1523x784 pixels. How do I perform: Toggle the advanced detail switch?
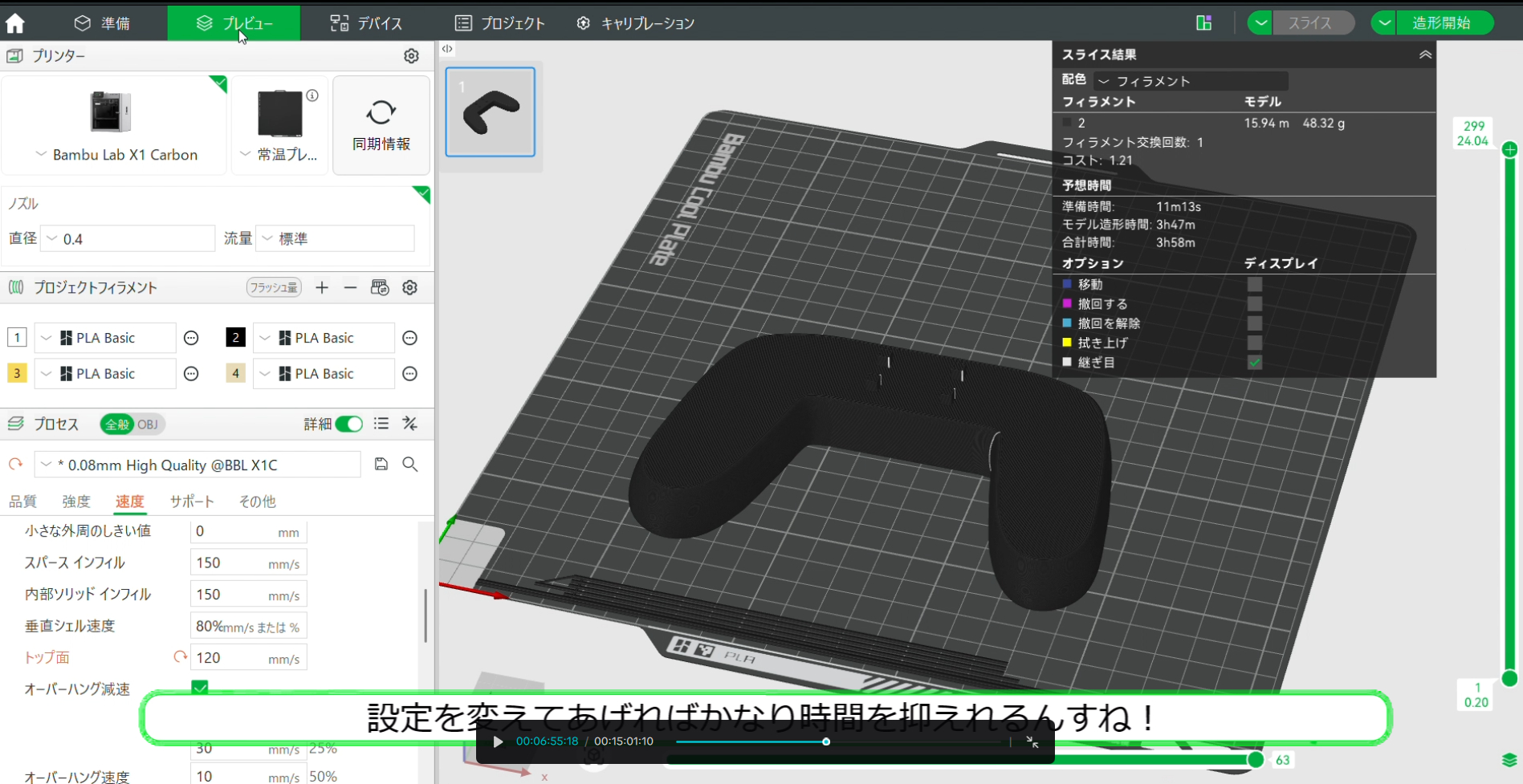[349, 424]
